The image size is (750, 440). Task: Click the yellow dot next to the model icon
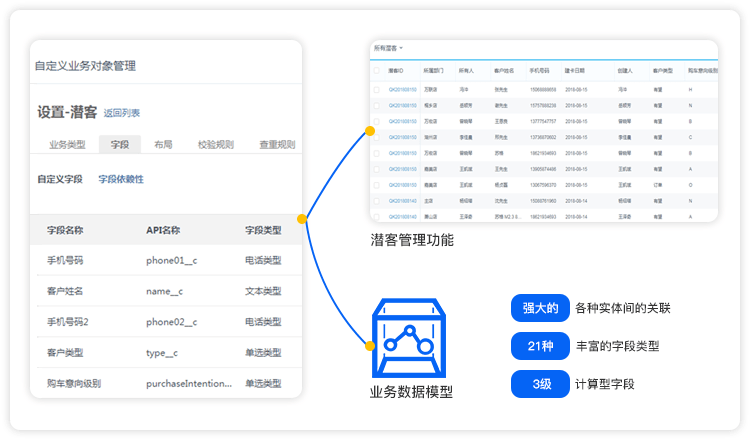click(369, 346)
